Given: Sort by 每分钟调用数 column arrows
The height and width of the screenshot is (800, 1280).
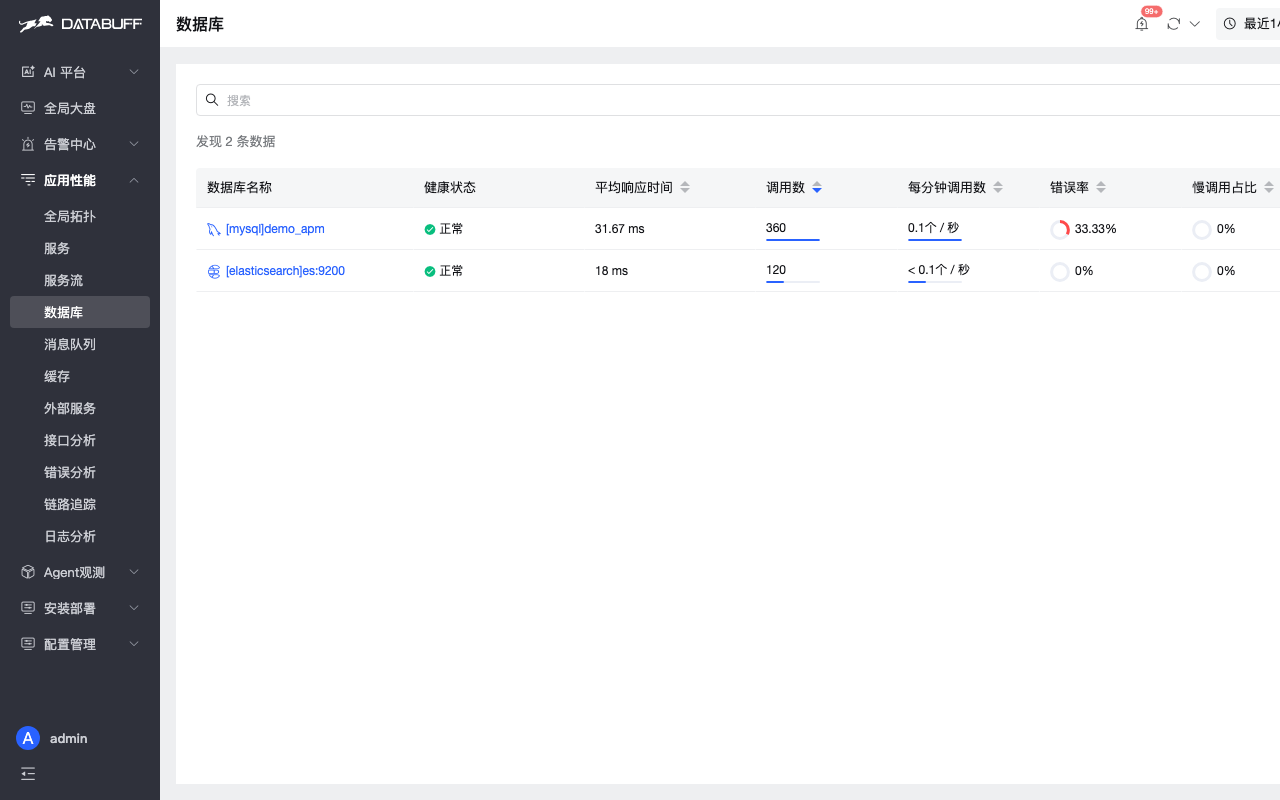Looking at the screenshot, I should point(998,188).
